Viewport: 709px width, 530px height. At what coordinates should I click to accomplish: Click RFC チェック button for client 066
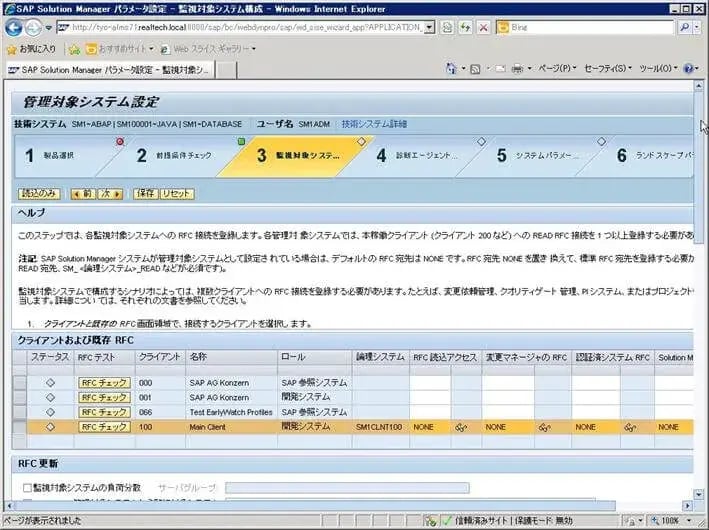click(104, 412)
